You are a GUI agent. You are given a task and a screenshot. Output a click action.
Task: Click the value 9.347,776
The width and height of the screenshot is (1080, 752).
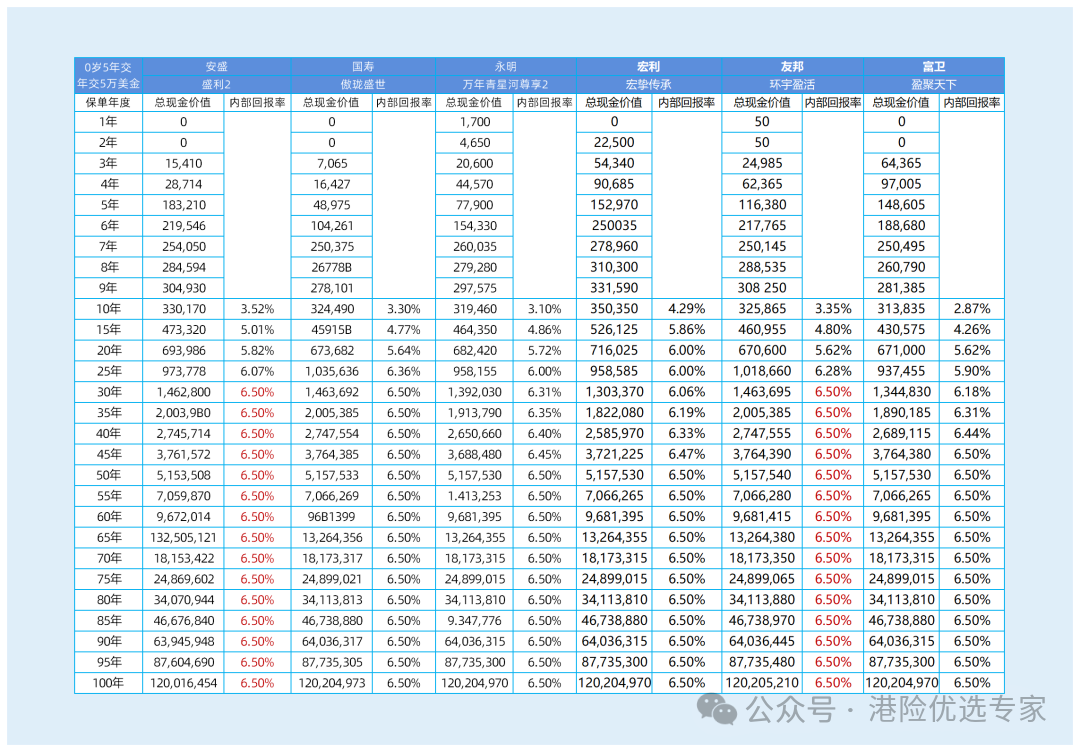tap(475, 620)
